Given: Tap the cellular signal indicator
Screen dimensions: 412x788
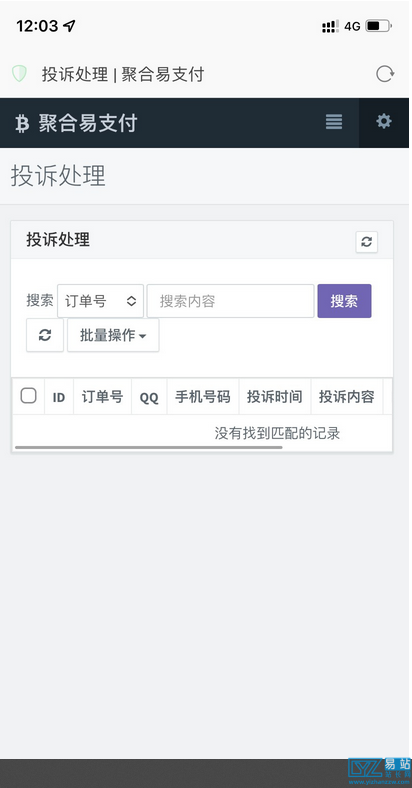Looking at the screenshot, I should click(x=330, y=26).
